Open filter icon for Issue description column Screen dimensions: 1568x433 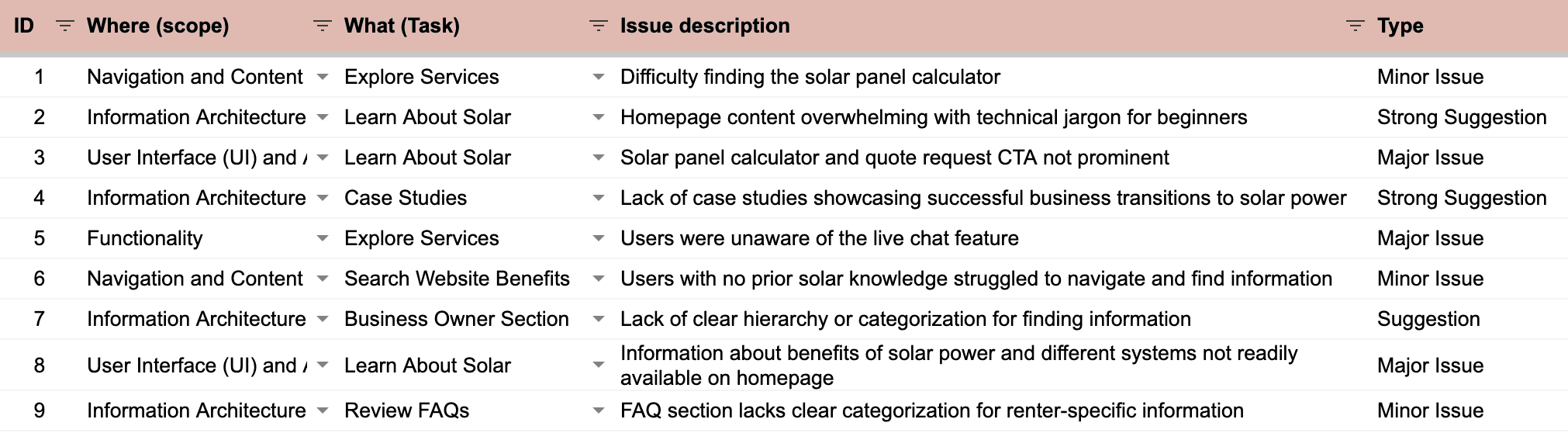[x=1355, y=26]
